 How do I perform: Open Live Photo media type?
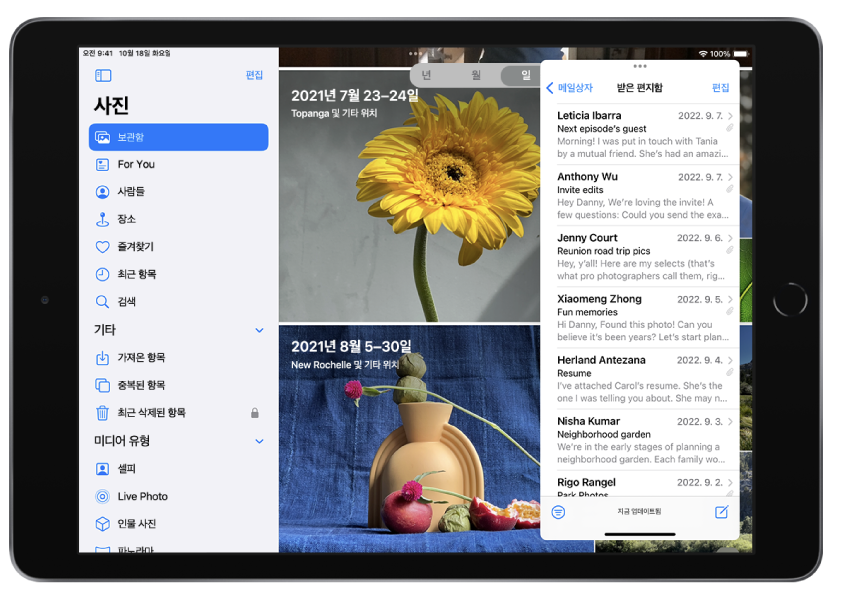coord(179,496)
